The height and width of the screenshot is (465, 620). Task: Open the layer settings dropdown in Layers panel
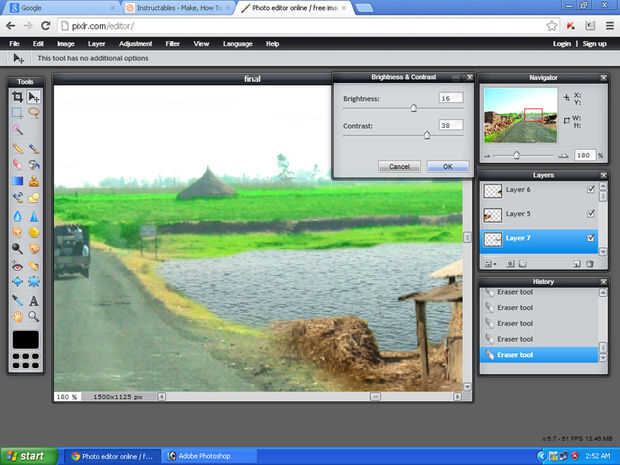click(x=490, y=264)
